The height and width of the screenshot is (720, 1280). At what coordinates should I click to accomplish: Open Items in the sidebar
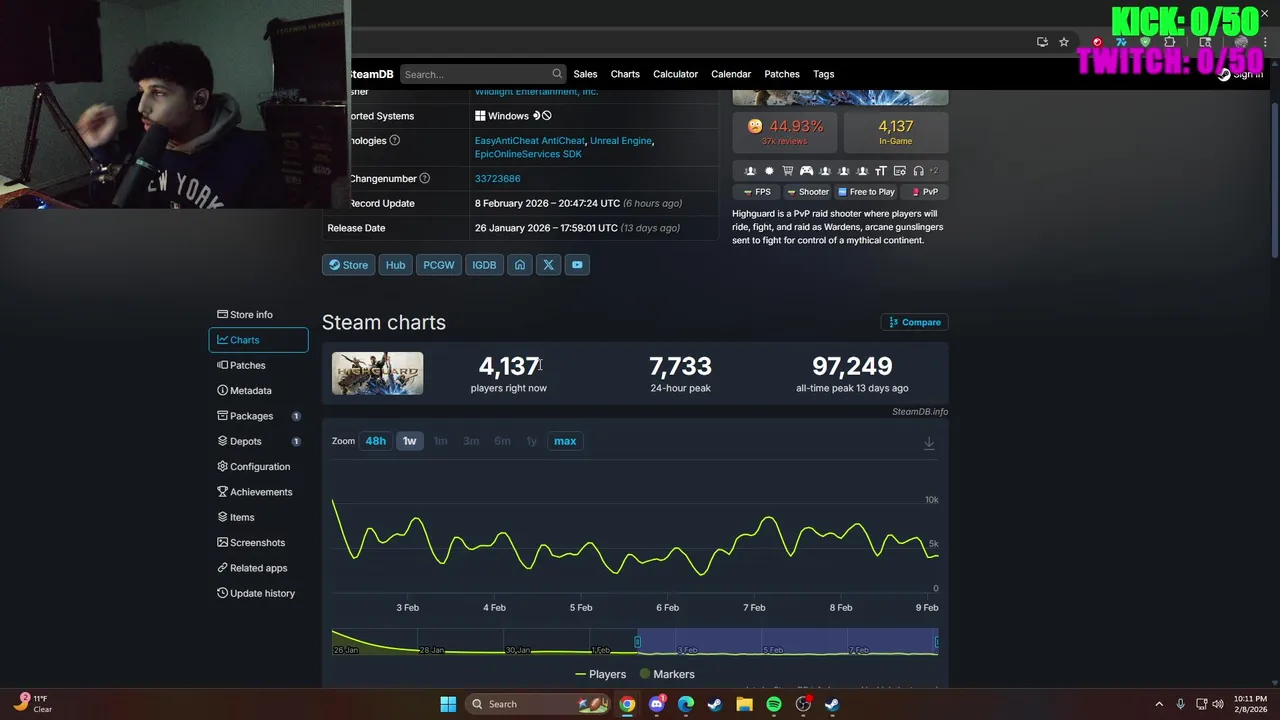(x=258, y=517)
